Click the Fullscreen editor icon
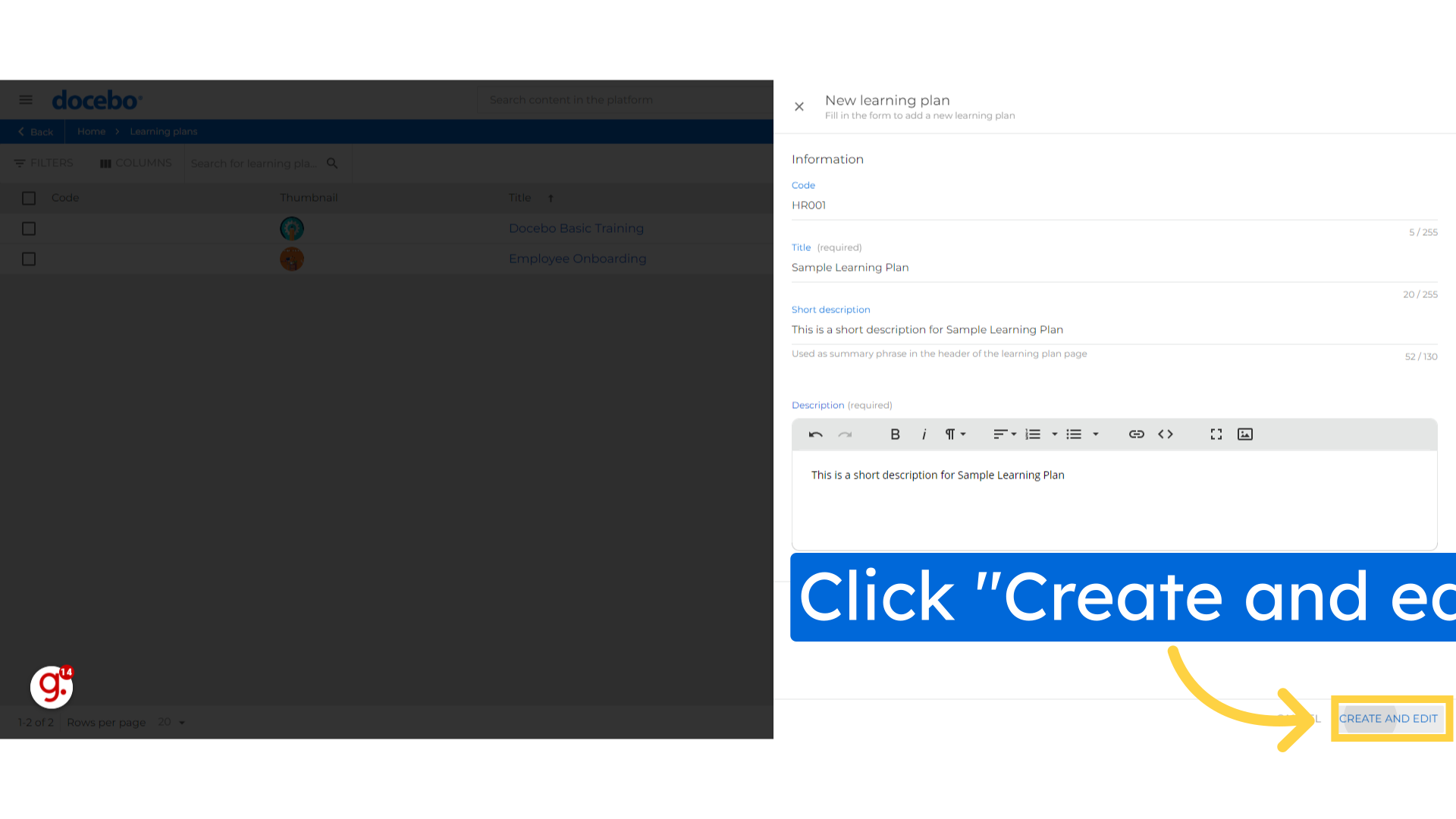Screen dimensions: 1456x819 (x=1216, y=434)
